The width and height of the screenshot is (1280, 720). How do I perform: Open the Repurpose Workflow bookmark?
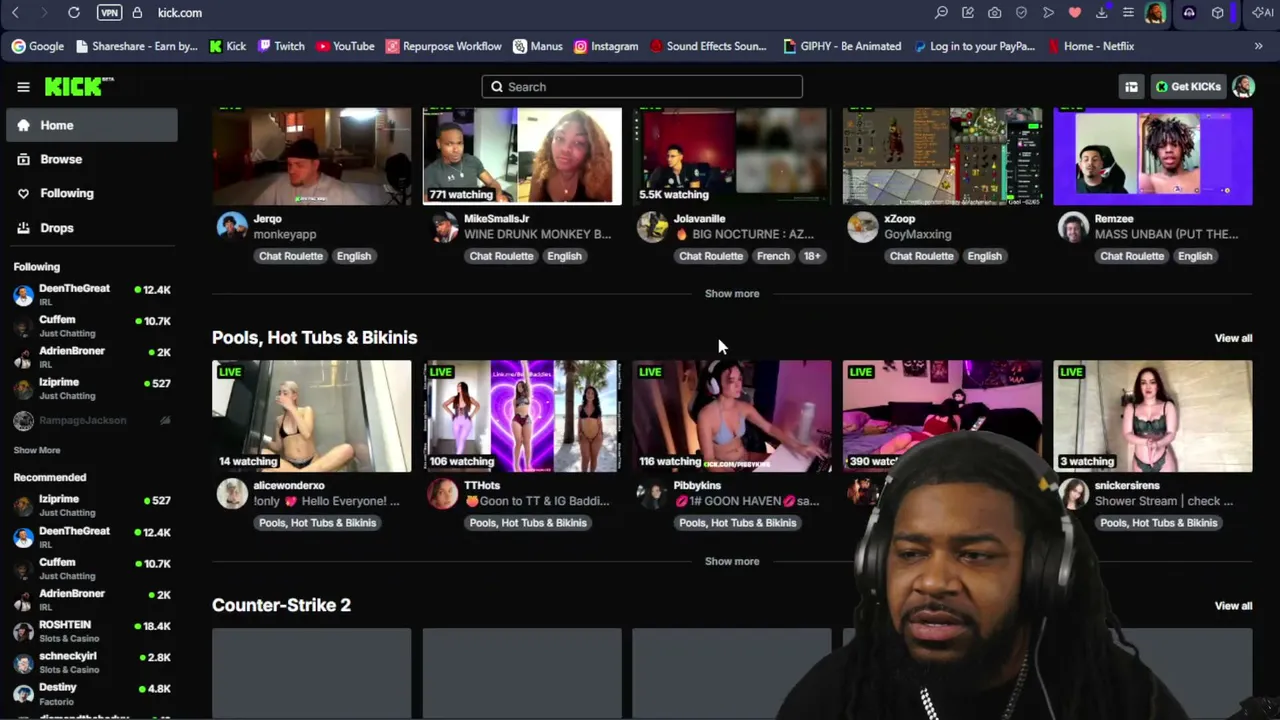[x=444, y=46]
